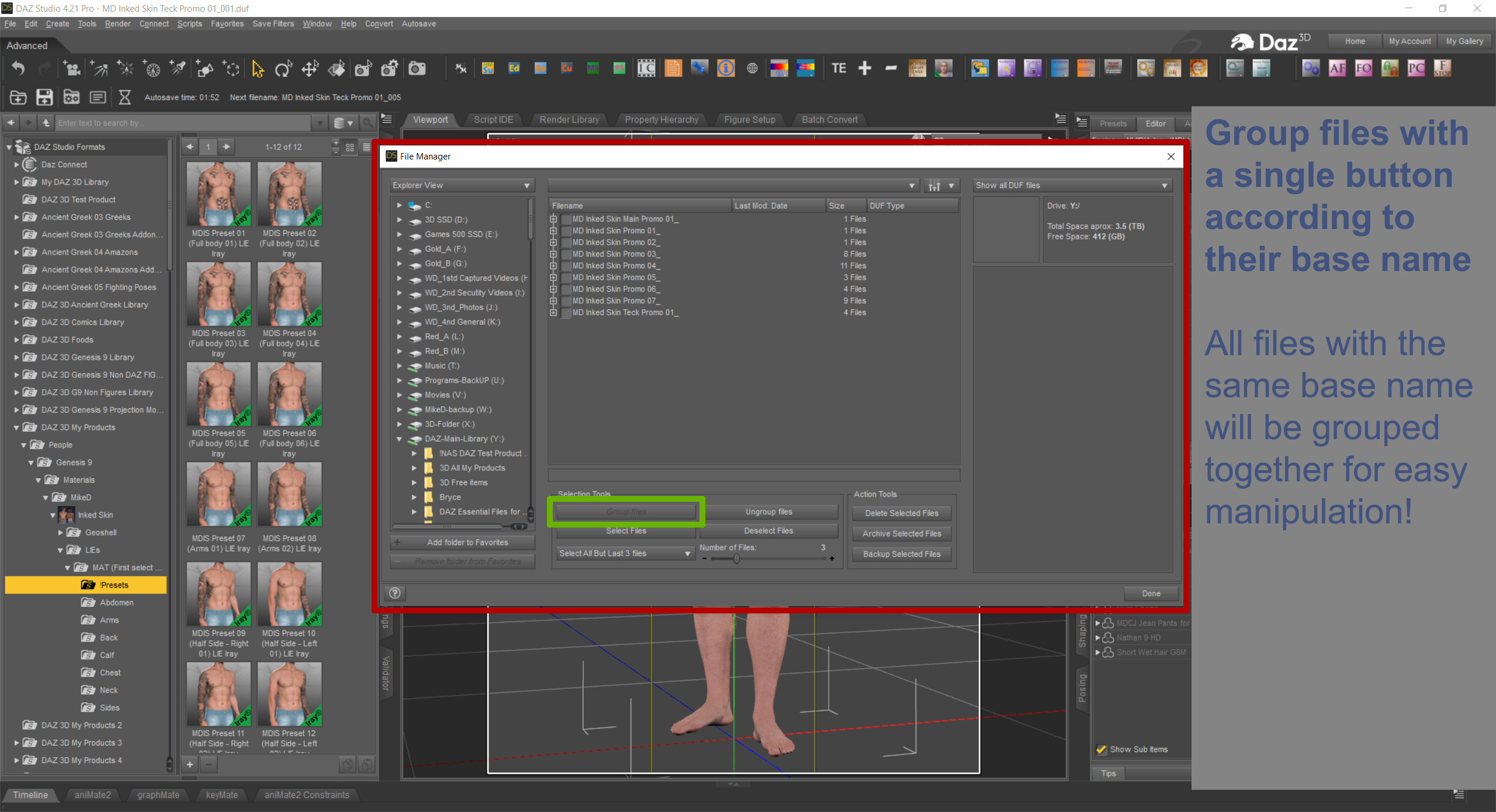Click the F Stop toolbar icon

[1442, 68]
